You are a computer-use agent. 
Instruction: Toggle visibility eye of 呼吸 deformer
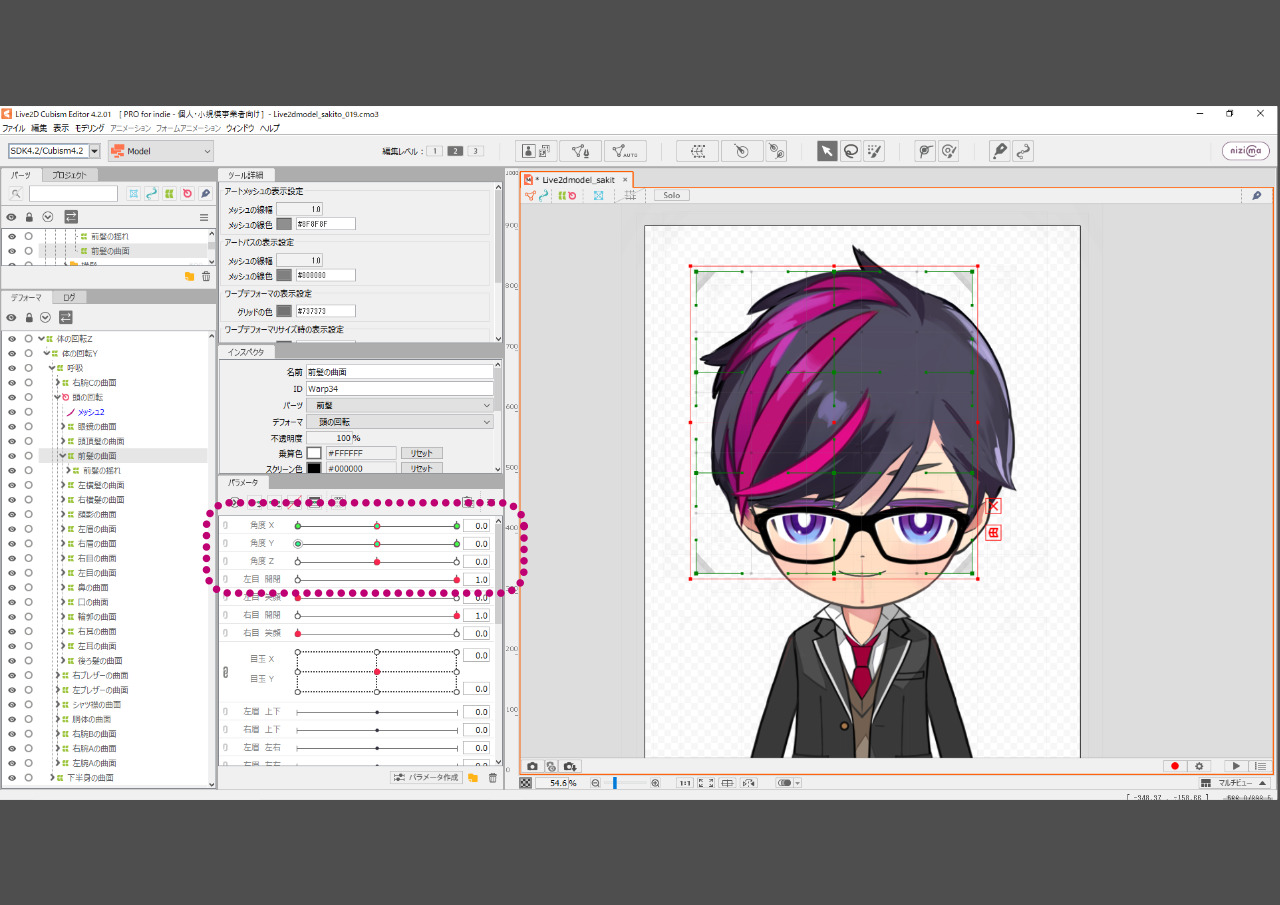12,368
